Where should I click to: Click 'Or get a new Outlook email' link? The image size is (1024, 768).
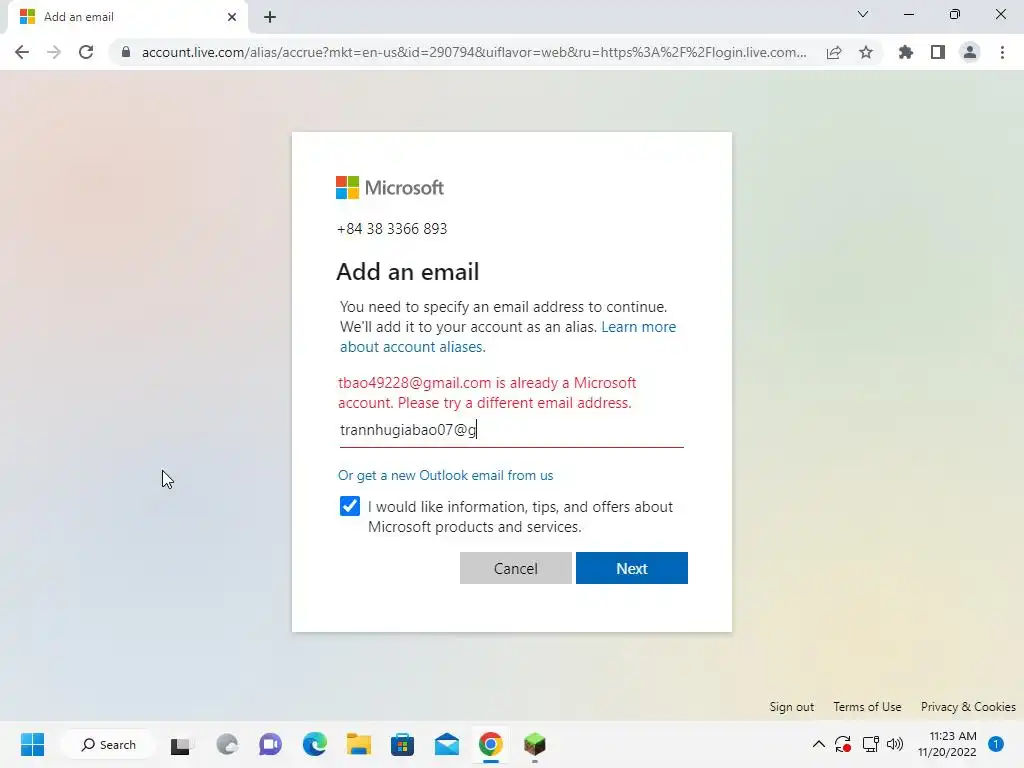click(x=445, y=475)
